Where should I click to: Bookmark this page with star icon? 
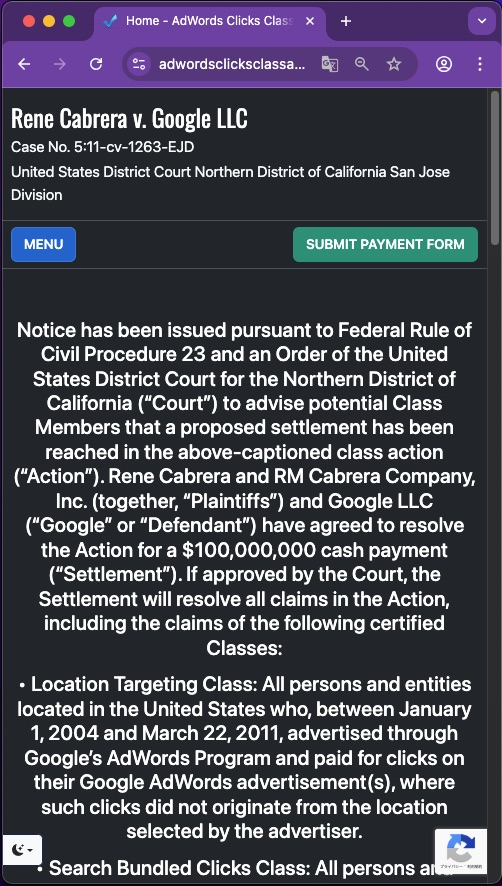(x=394, y=64)
